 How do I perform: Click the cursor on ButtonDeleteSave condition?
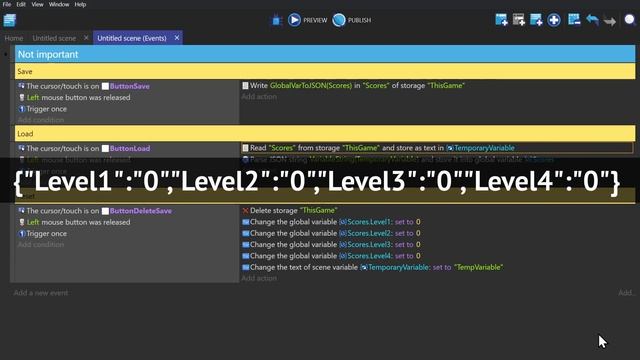click(x=95, y=211)
